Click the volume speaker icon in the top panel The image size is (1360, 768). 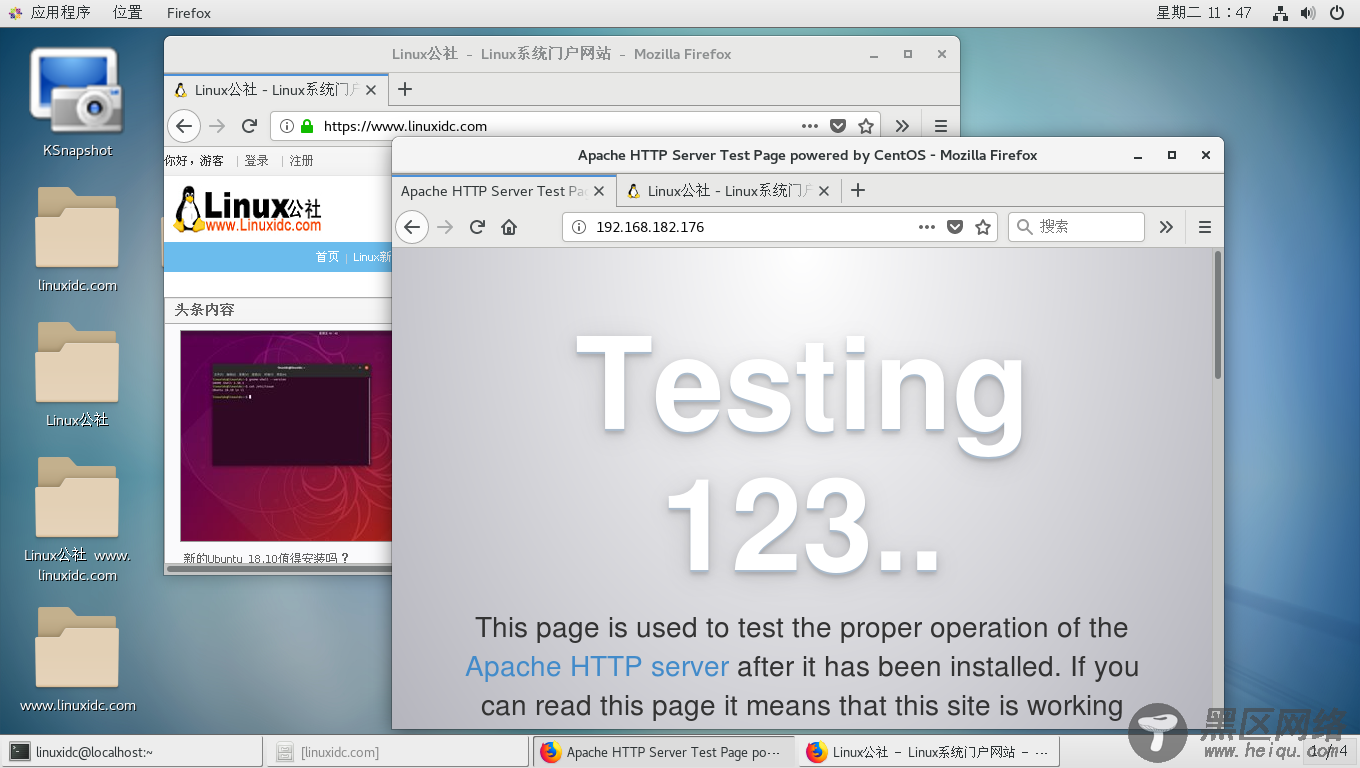coord(1308,13)
